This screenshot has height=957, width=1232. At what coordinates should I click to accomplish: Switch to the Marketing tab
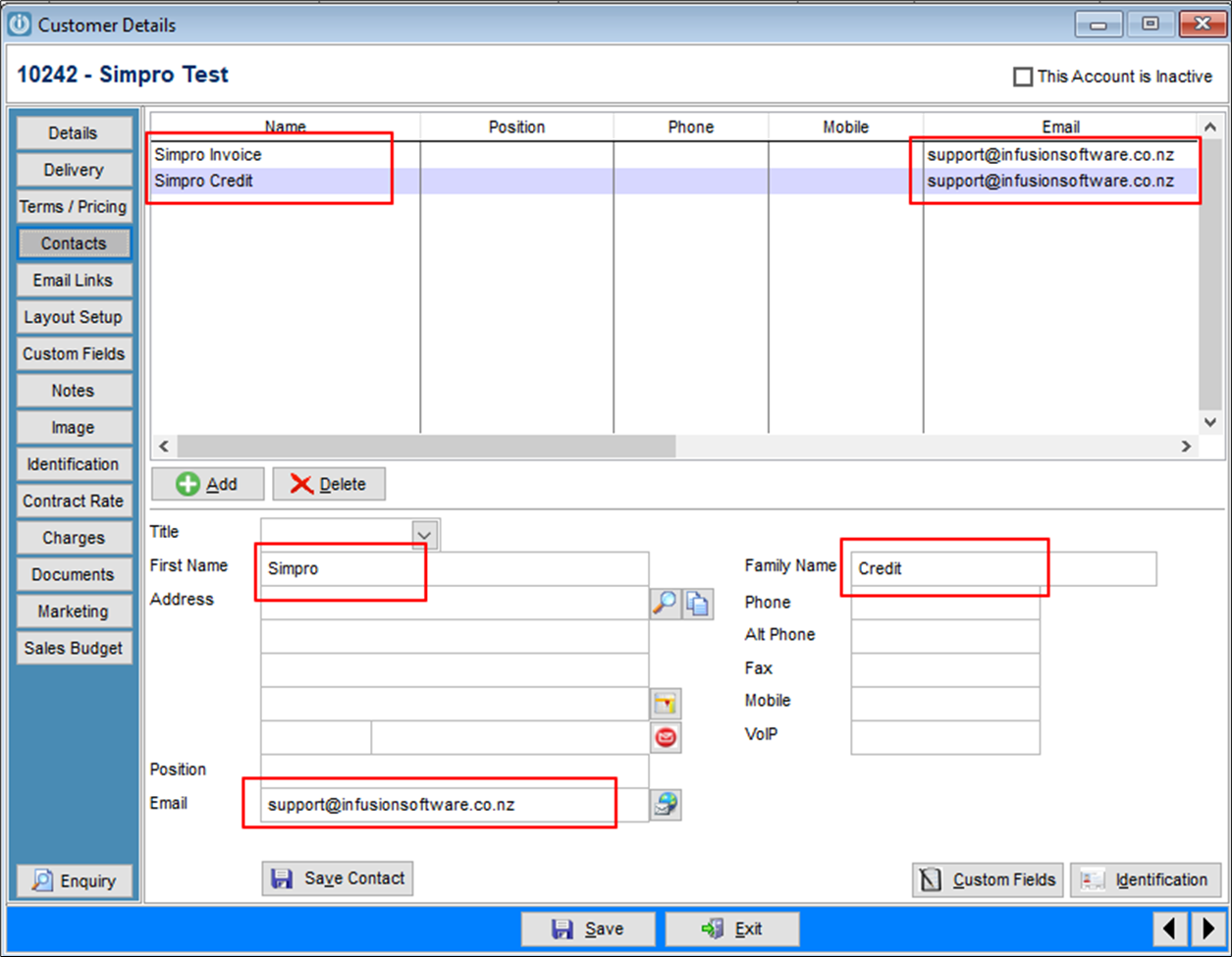point(74,611)
